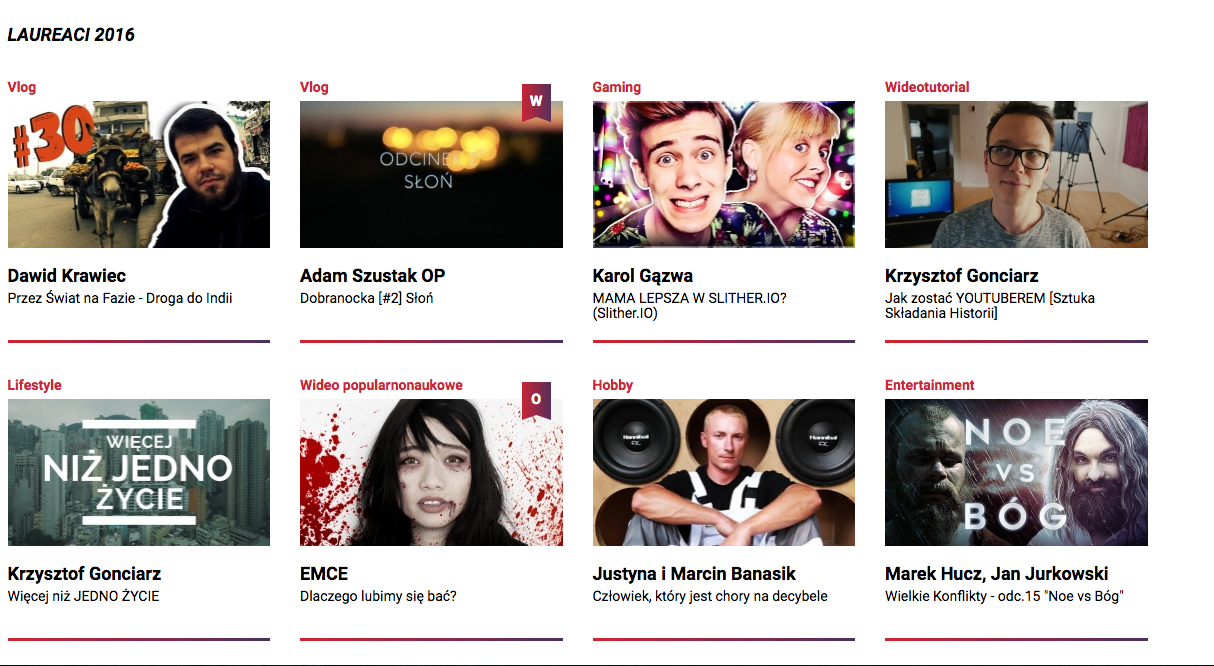Click the Entertainment category label
Image resolution: width=1214 pixels, height=666 pixels.
tap(930, 385)
